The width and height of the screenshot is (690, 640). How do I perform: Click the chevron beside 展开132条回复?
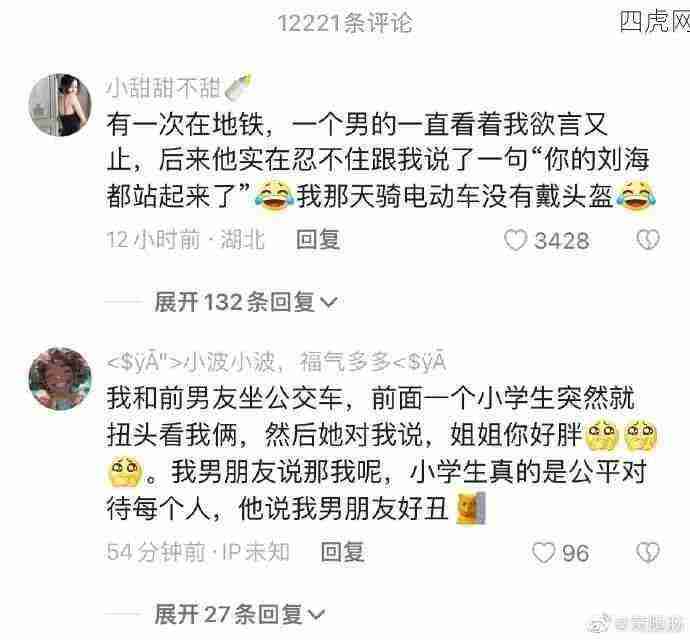(328, 303)
